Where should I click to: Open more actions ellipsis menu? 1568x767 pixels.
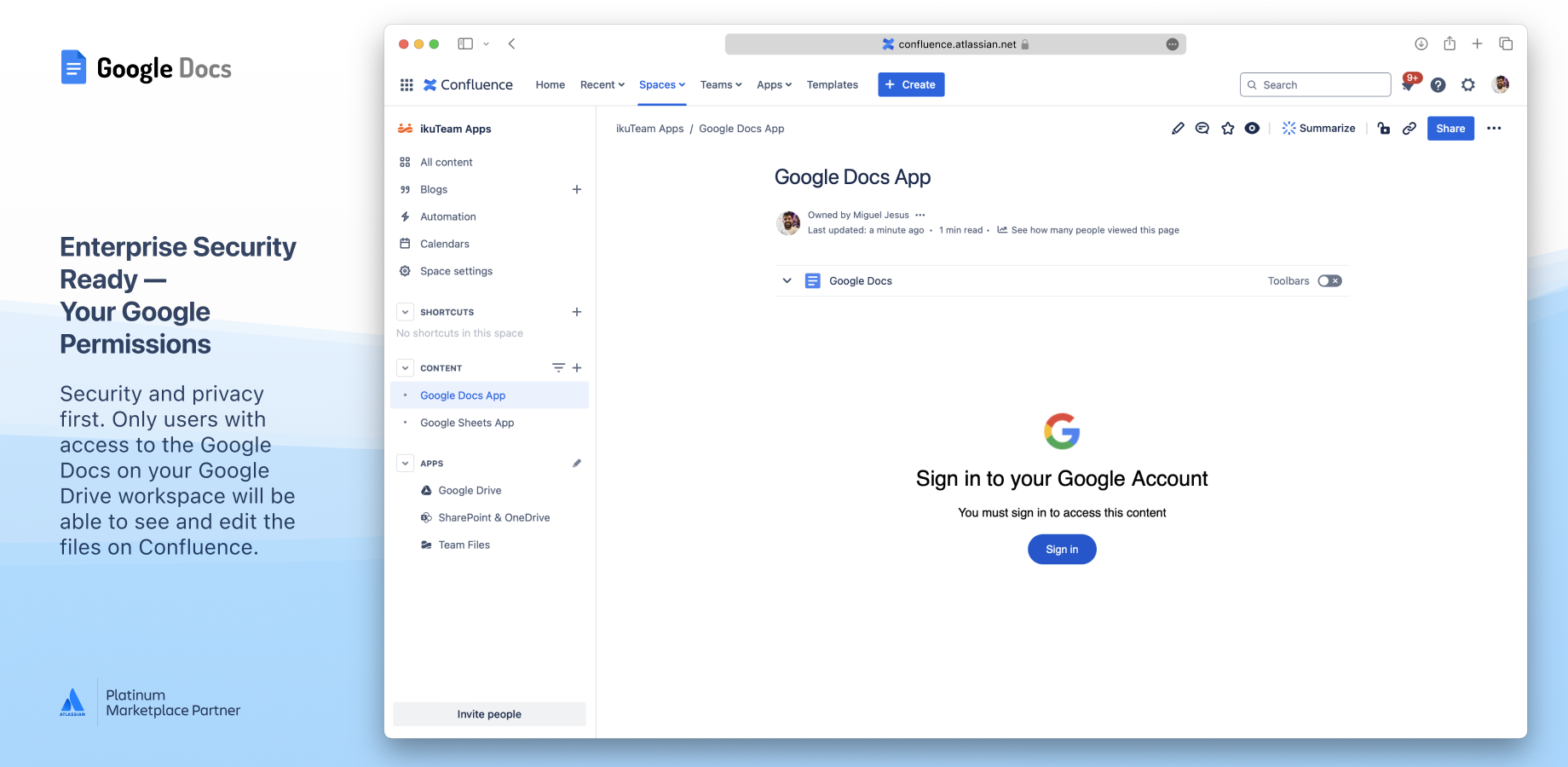pos(1494,128)
